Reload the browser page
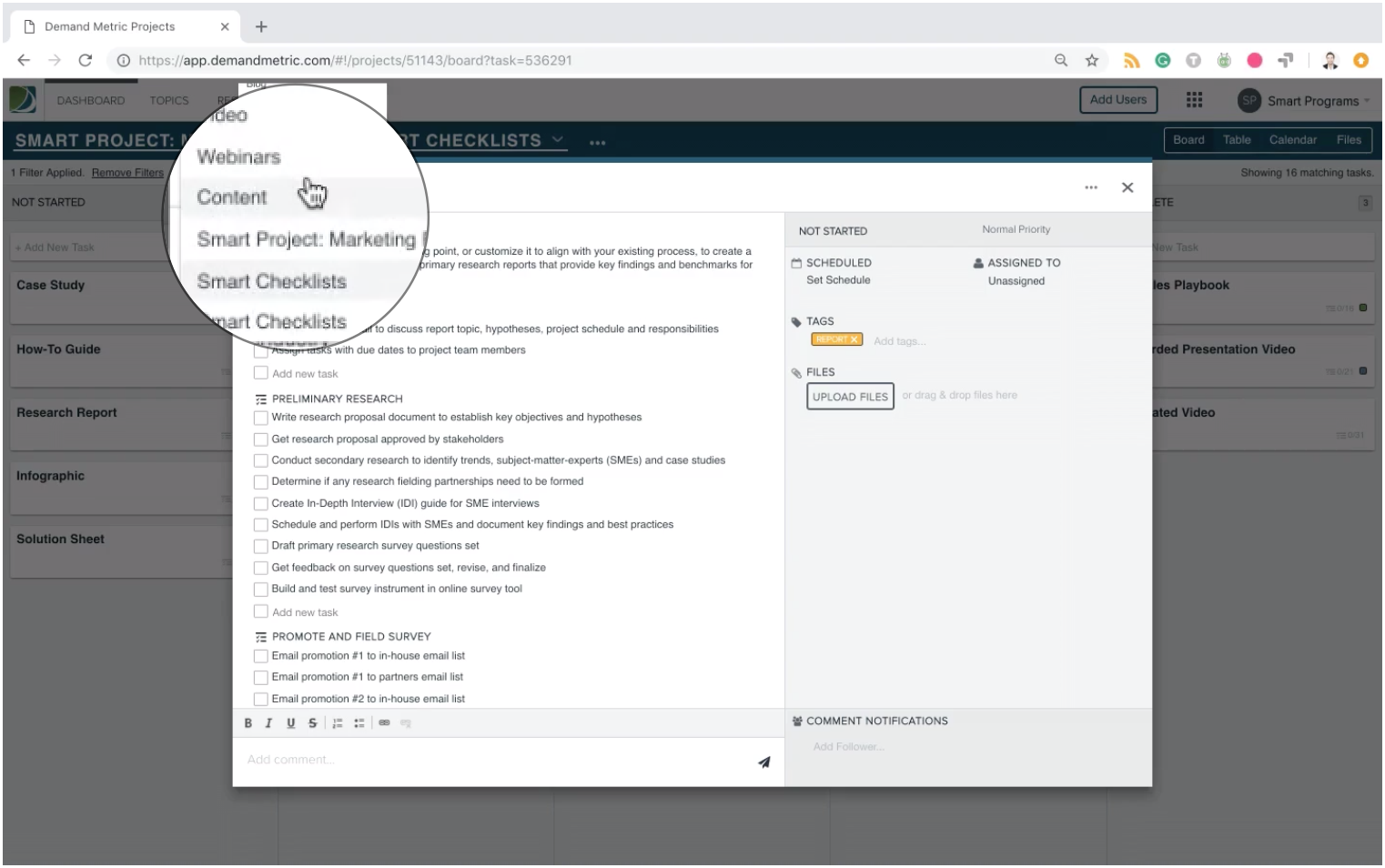Viewport: 1385px width, 868px height. [86, 60]
